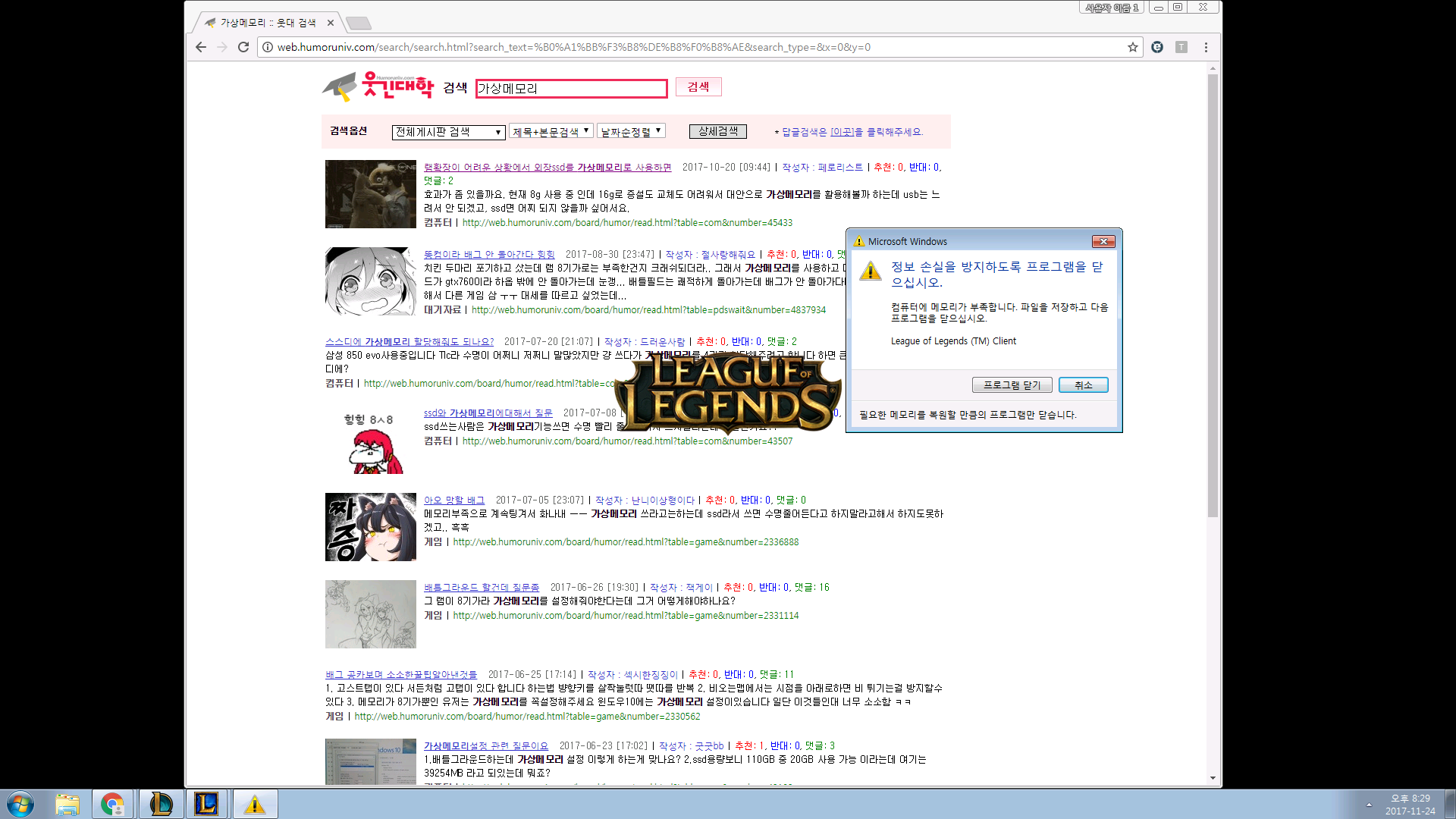This screenshot has width=1456, height=819.
Task: Click the vertical scrollbar thumb
Action: tap(1213, 296)
